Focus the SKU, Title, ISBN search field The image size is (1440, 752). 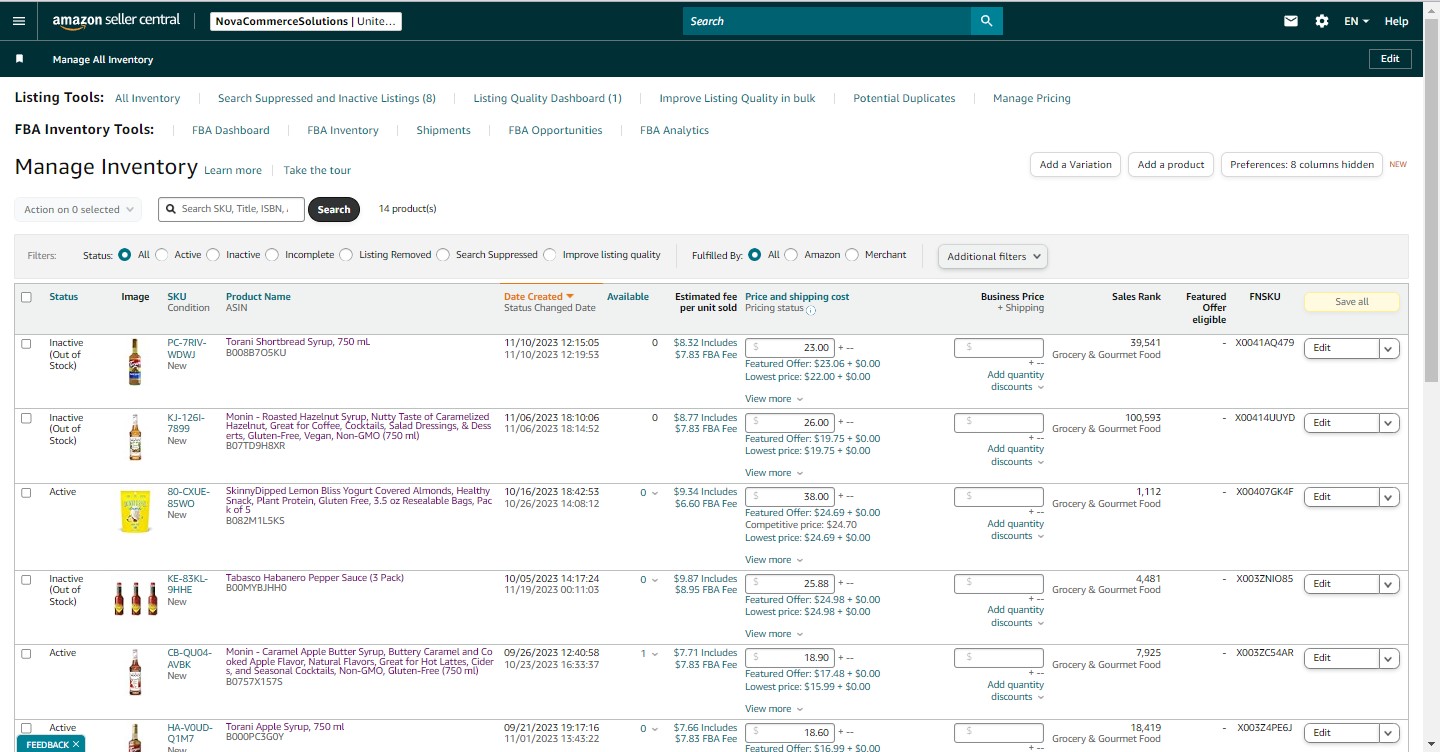[231, 209]
